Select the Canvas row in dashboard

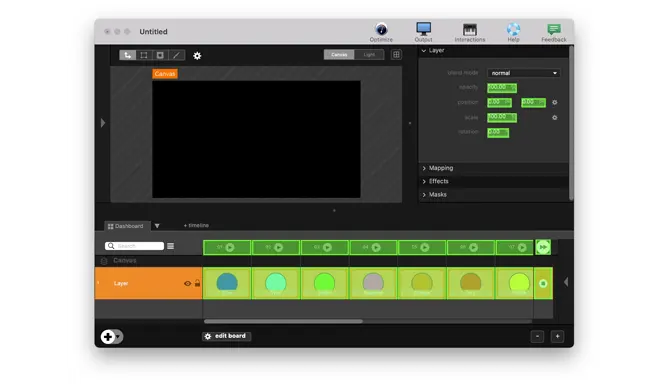pos(148,260)
